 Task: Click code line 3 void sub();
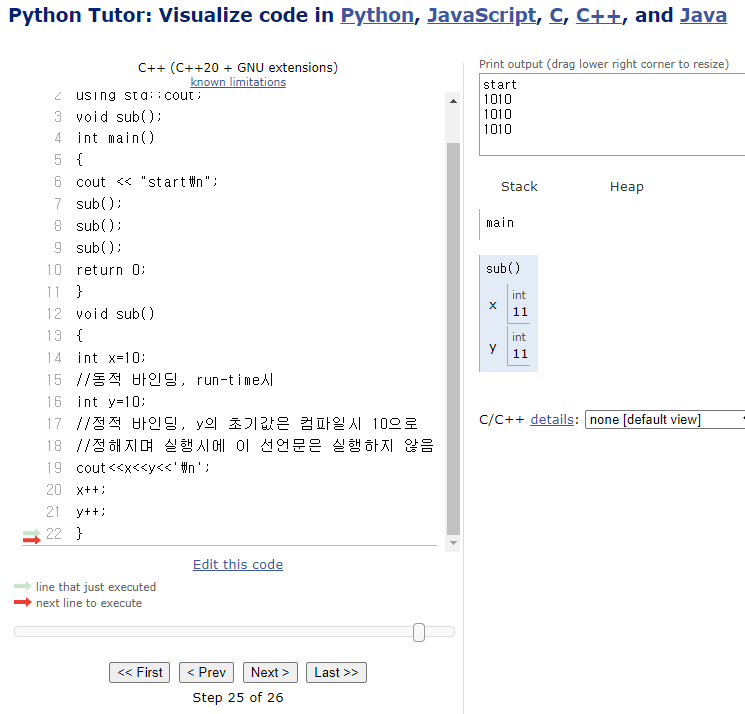pyautogui.click(x=119, y=116)
